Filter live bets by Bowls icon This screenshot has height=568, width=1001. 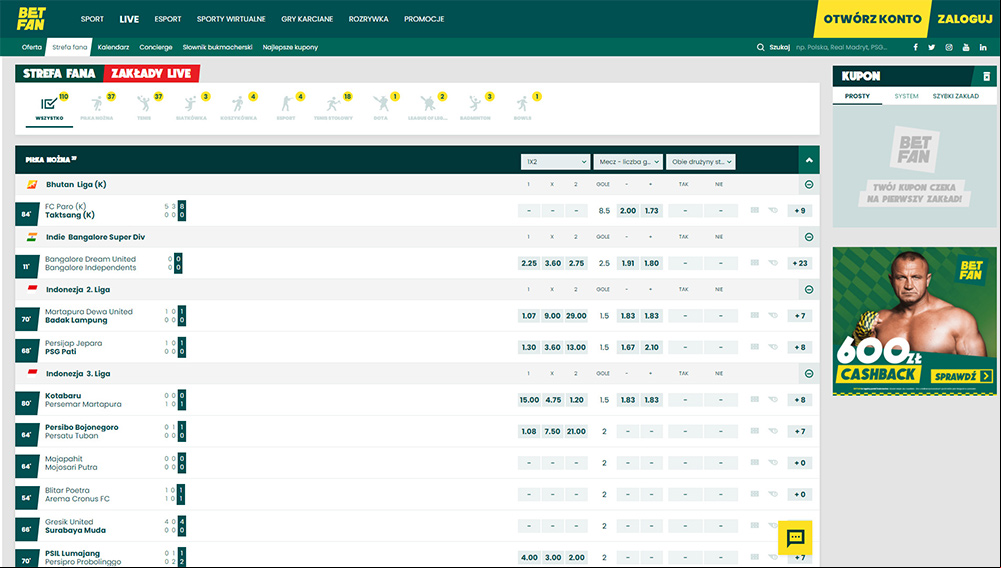click(522, 104)
